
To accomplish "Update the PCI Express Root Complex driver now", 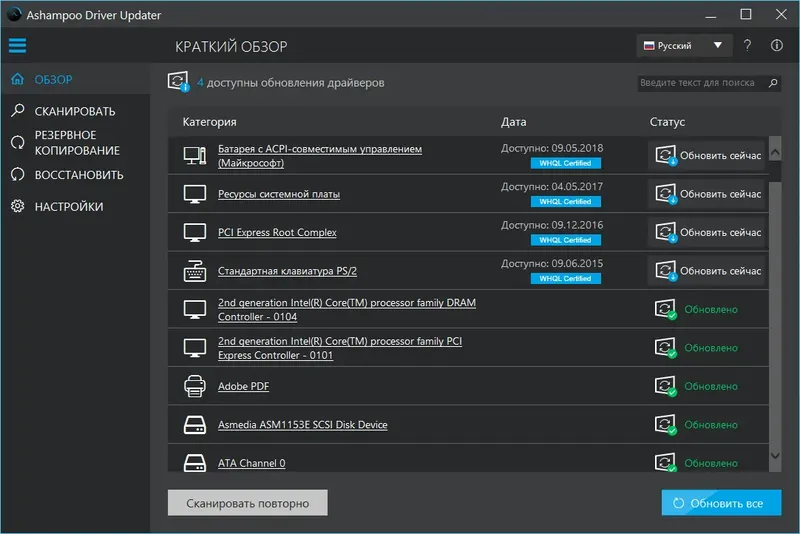I will coord(707,233).
